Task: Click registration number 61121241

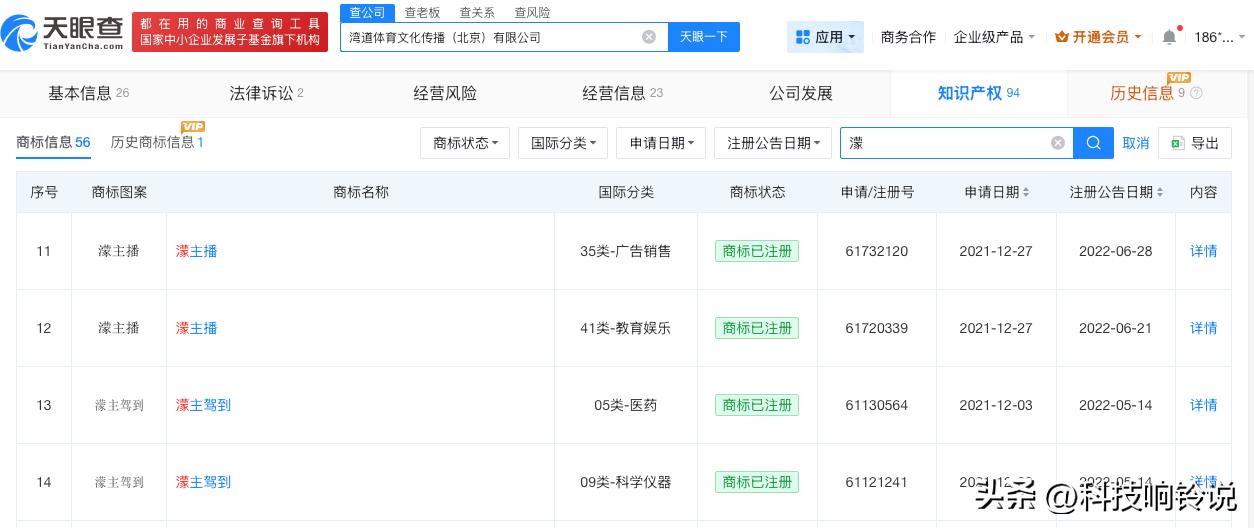Action: pos(876,482)
